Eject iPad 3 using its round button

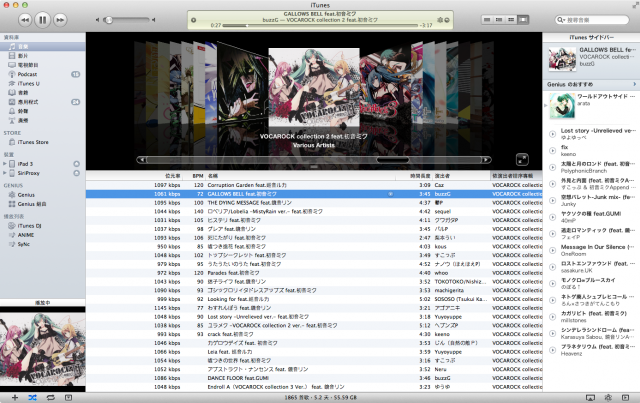(76, 164)
